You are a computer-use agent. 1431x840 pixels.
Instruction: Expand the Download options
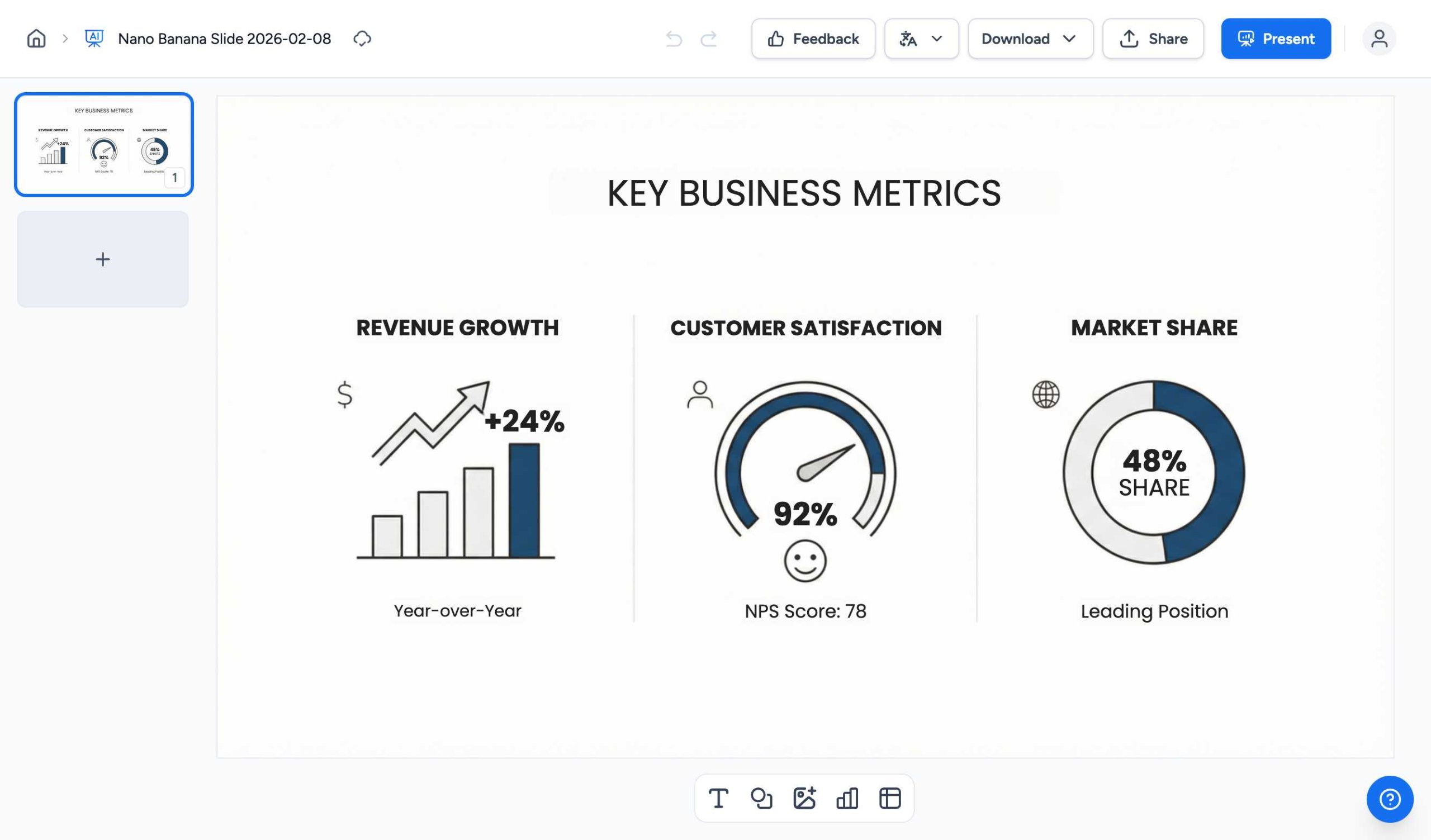pyautogui.click(x=1030, y=39)
